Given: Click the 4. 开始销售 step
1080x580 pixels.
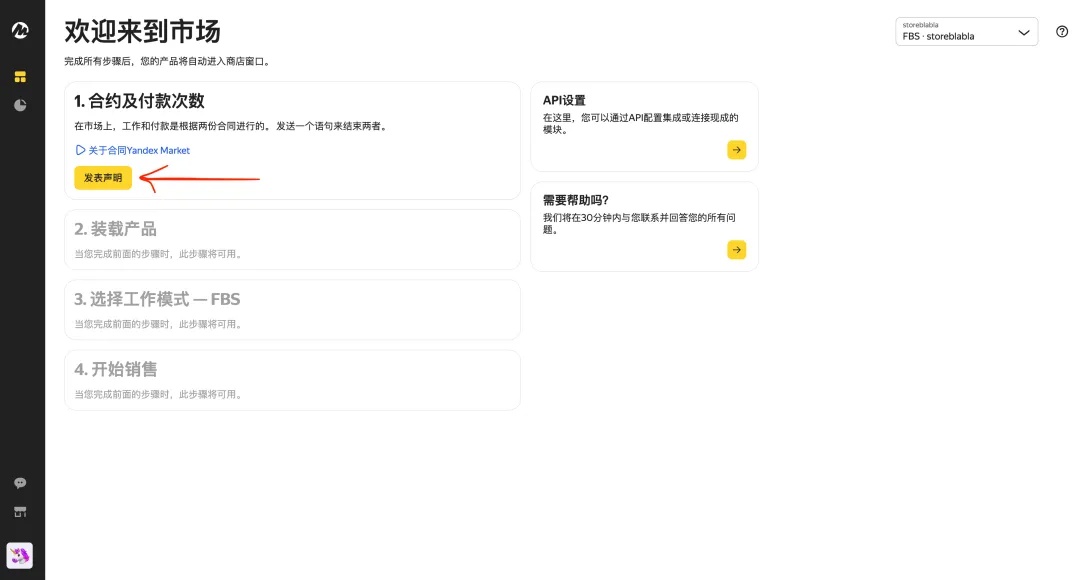Looking at the screenshot, I should (x=292, y=380).
